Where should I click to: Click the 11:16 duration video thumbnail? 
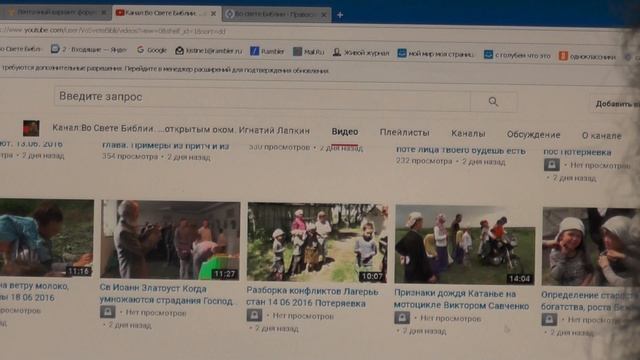pos(47,238)
